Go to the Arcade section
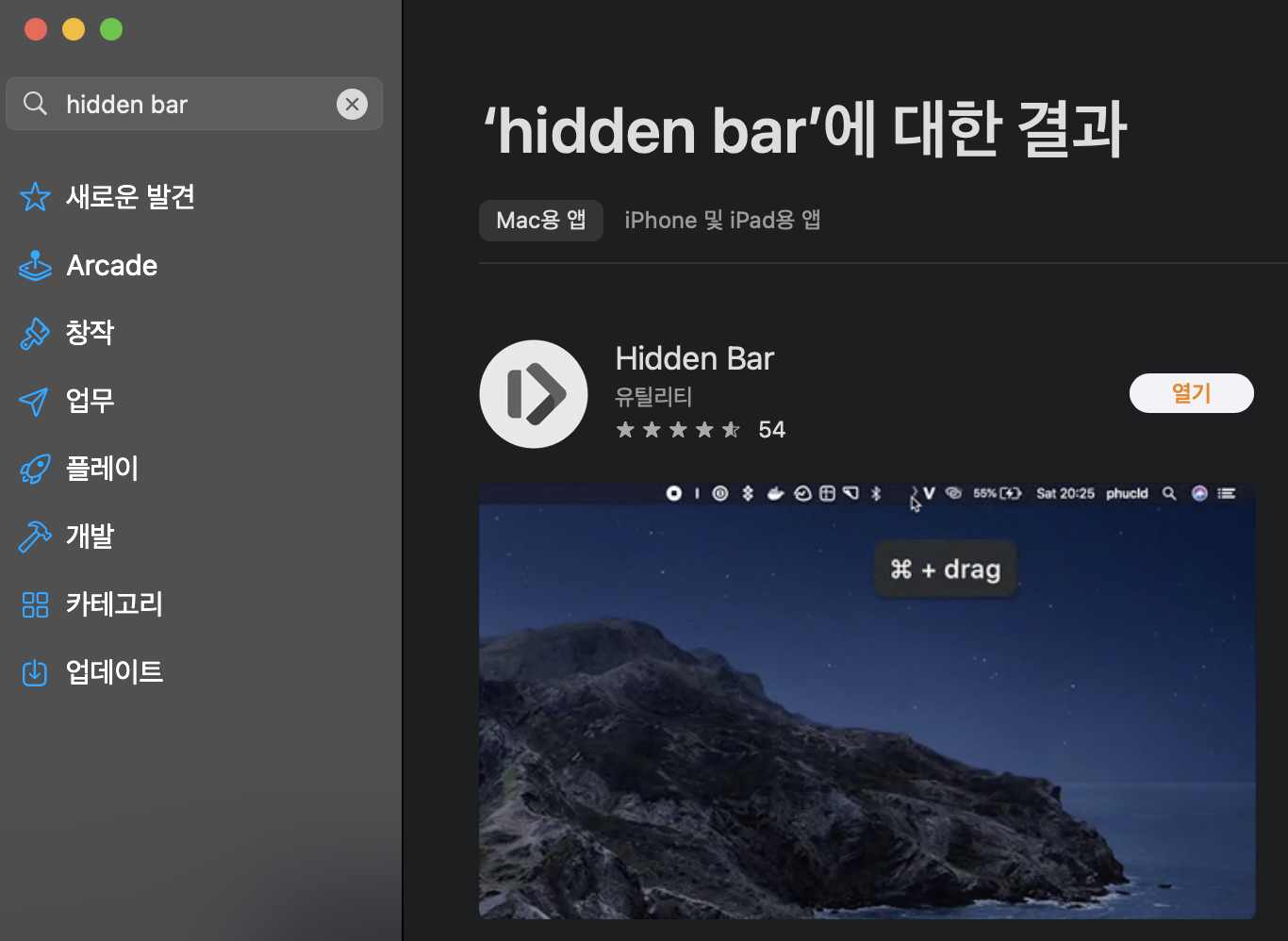This screenshot has height=941, width=1288. (111, 266)
